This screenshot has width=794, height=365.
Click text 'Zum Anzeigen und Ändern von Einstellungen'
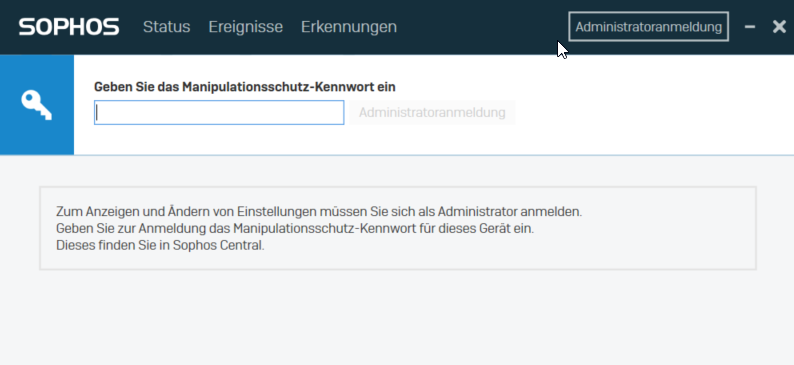click(186, 212)
